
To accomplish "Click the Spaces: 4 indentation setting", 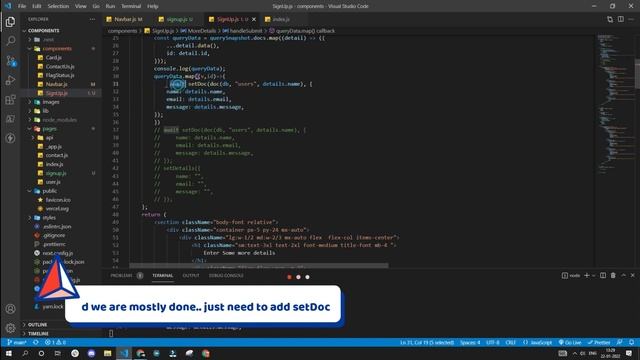I will 470,342.
